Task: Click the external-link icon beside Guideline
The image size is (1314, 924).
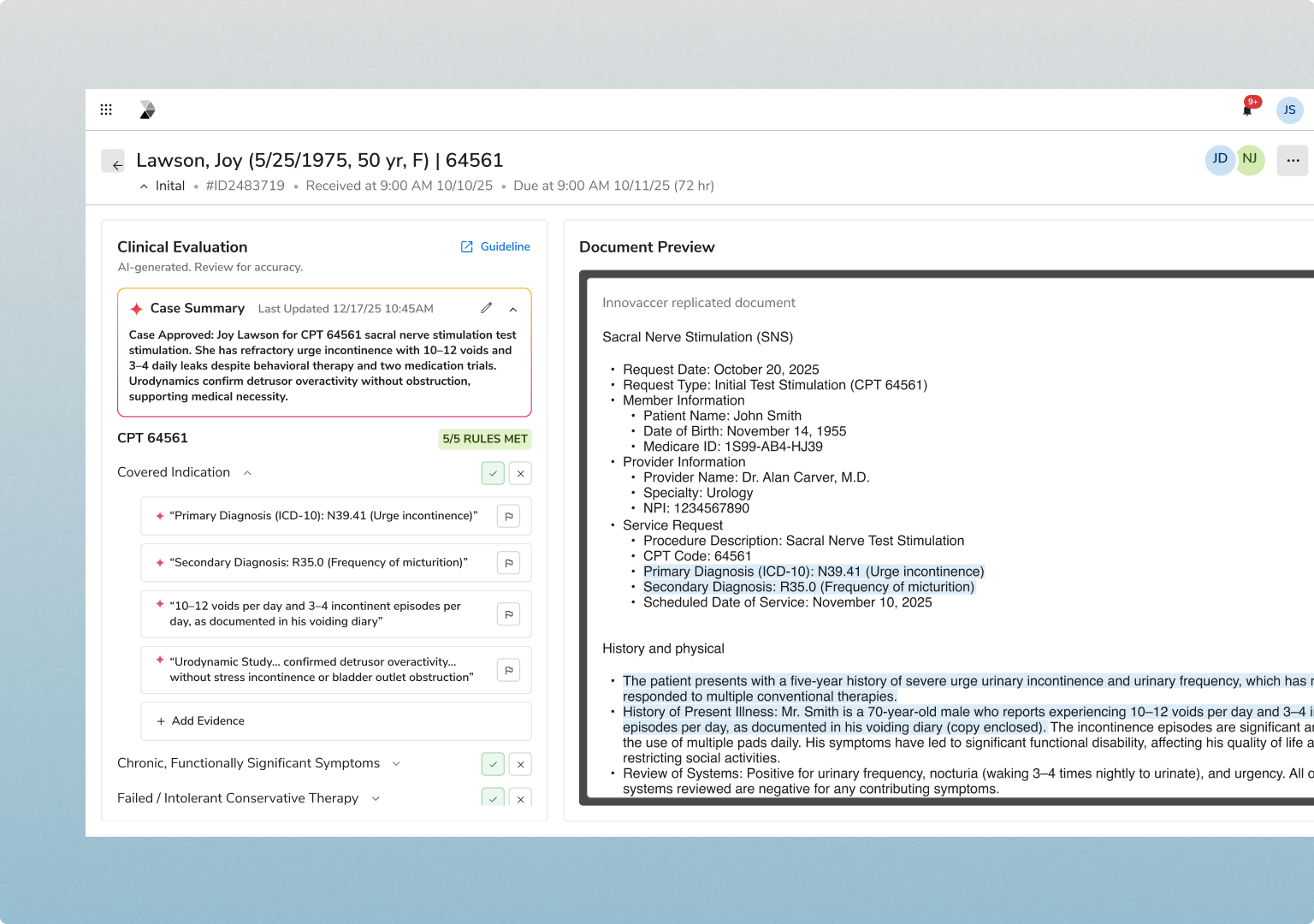Action: point(467,246)
